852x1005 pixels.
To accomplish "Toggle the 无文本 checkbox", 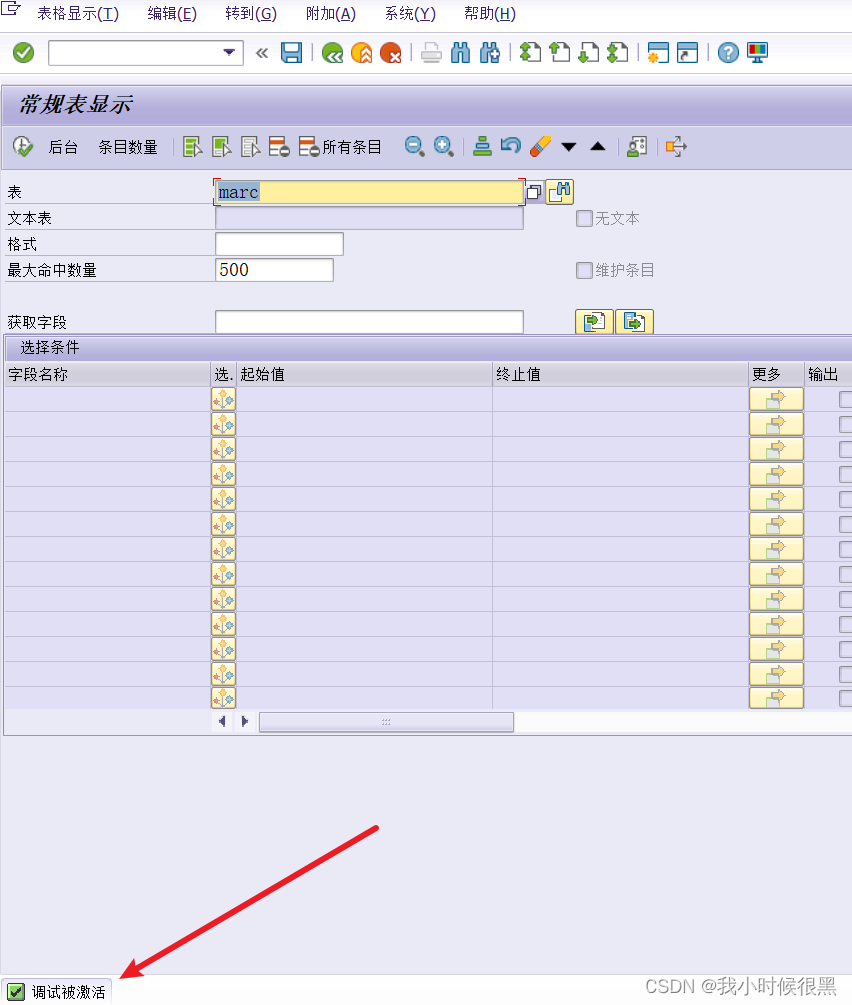I will pos(584,219).
